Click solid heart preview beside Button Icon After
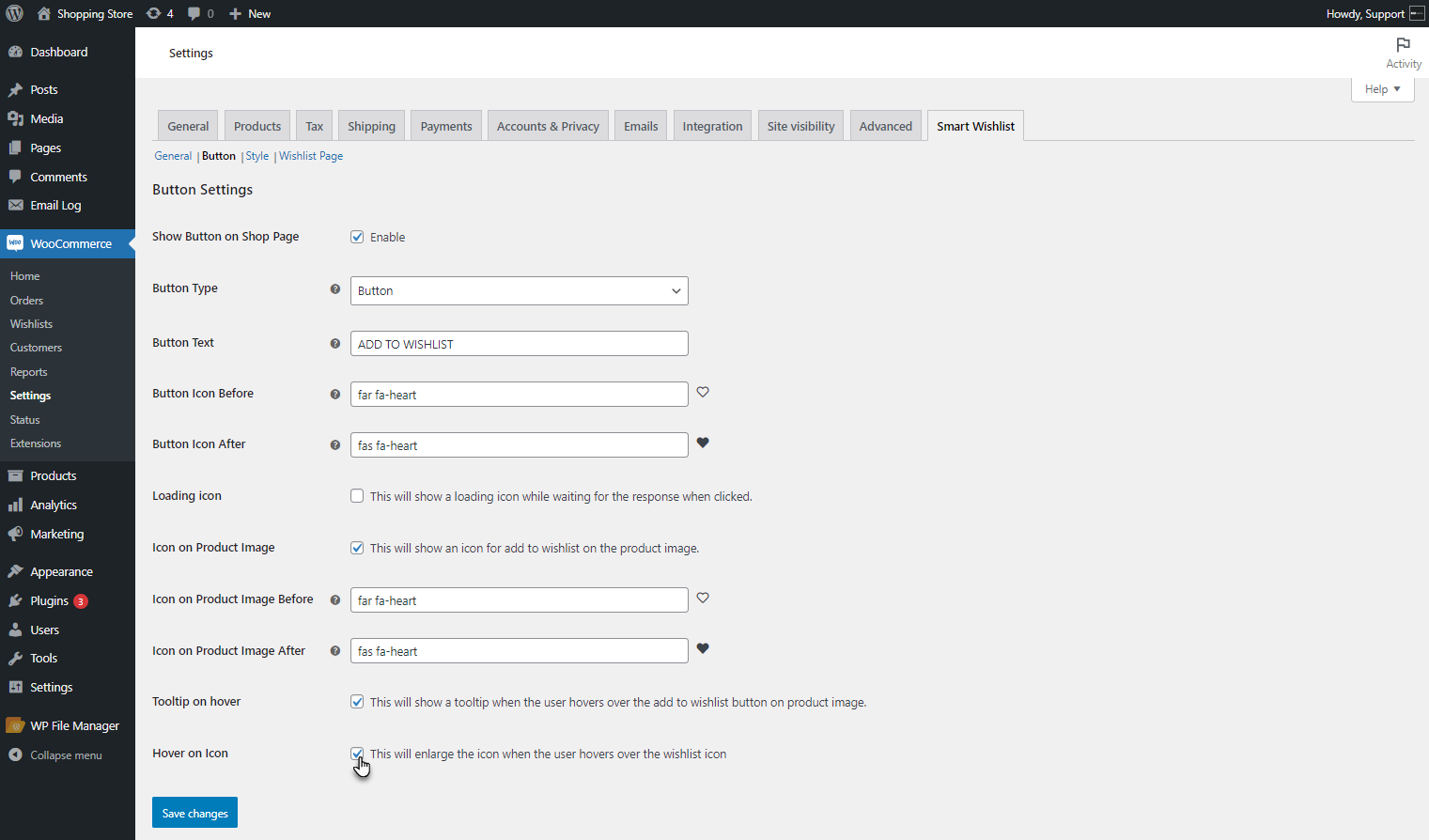This screenshot has height=840, width=1429. (x=703, y=443)
